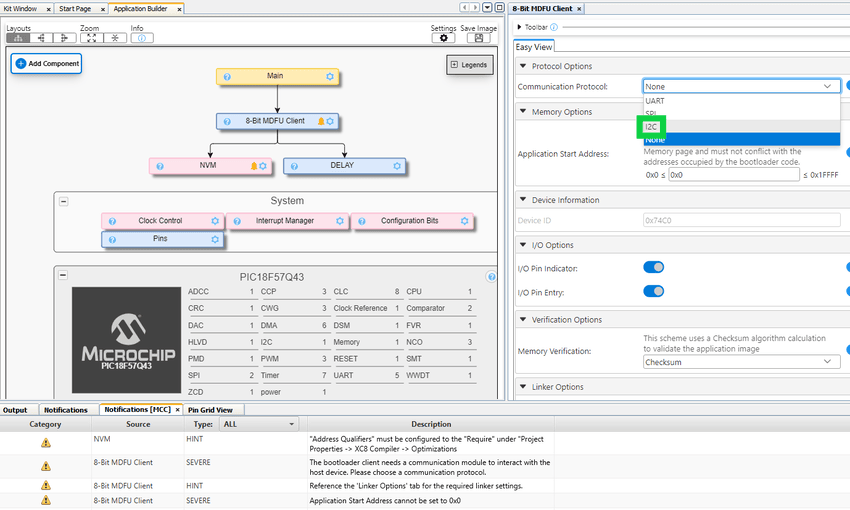Choose UART from the protocol dropdown list

[655, 101]
